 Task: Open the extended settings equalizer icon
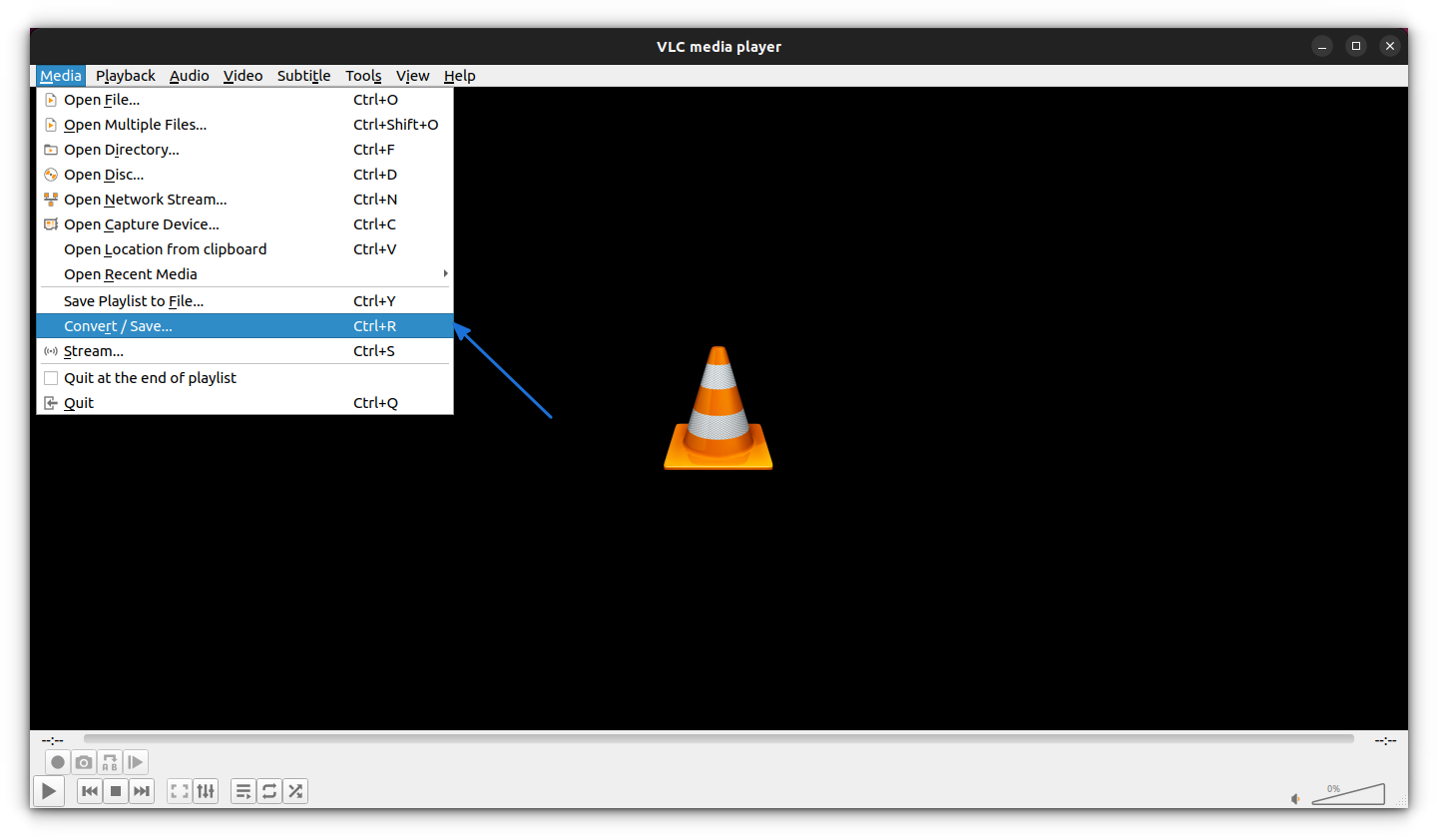[x=206, y=790]
